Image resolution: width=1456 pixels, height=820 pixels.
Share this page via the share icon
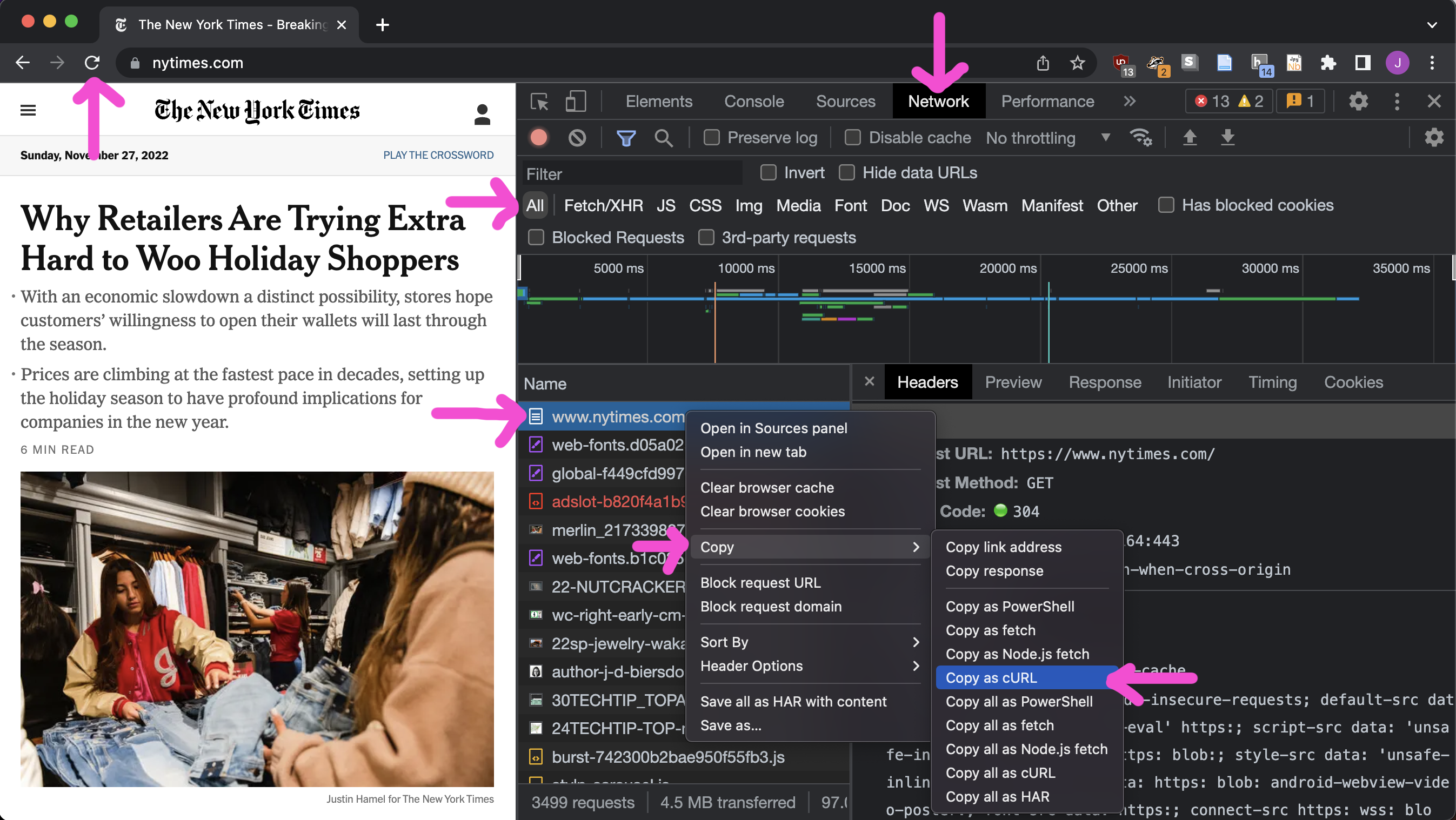tap(1043, 63)
